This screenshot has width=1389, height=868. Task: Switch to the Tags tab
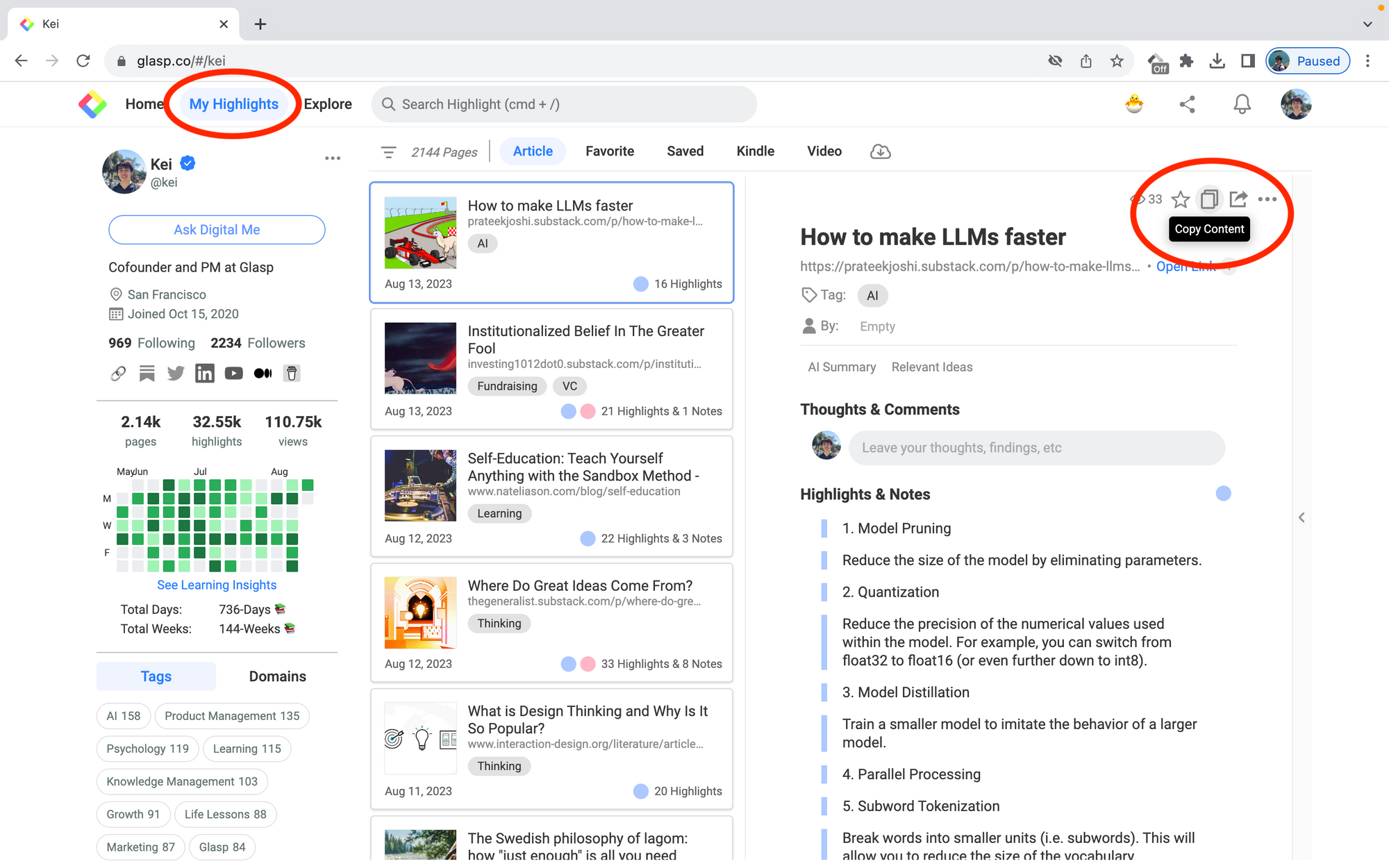click(156, 676)
